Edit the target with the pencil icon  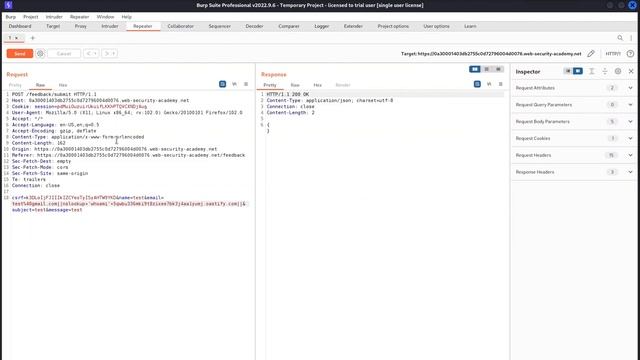(591, 53)
